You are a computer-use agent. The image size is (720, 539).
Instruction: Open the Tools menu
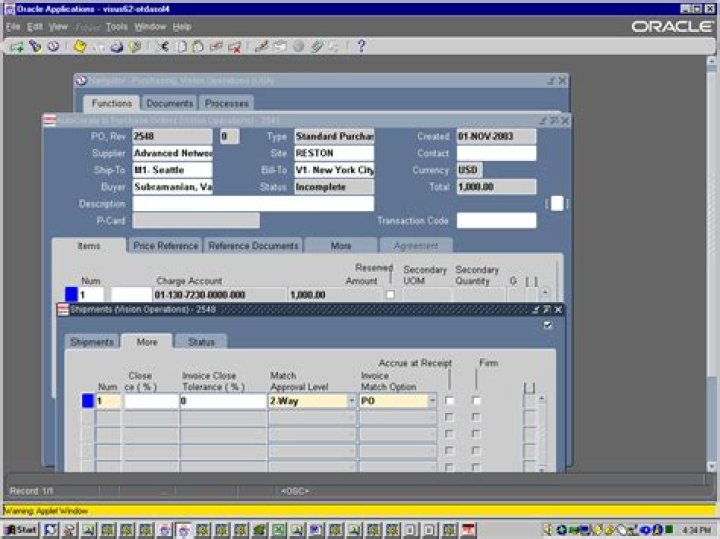(117, 27)
